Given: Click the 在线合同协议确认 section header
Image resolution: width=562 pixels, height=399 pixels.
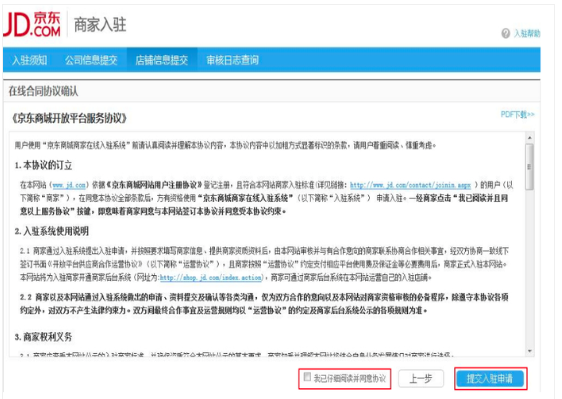Looking at the screenshot, I should click(x=43, y=91).
